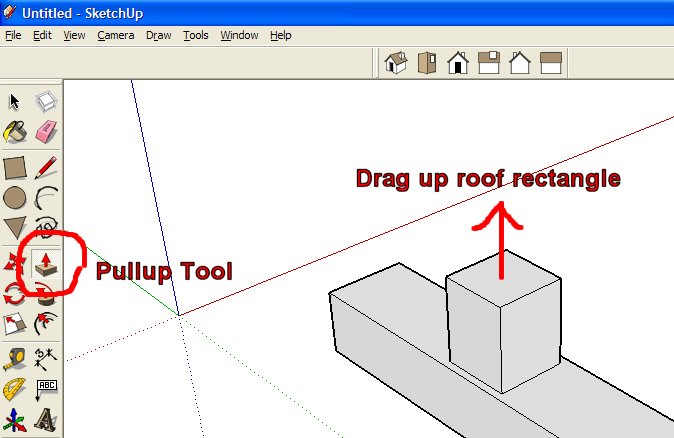
Task: Choose the Circle drawing tool
Action: pyautogui.click(x=14, y=198)
